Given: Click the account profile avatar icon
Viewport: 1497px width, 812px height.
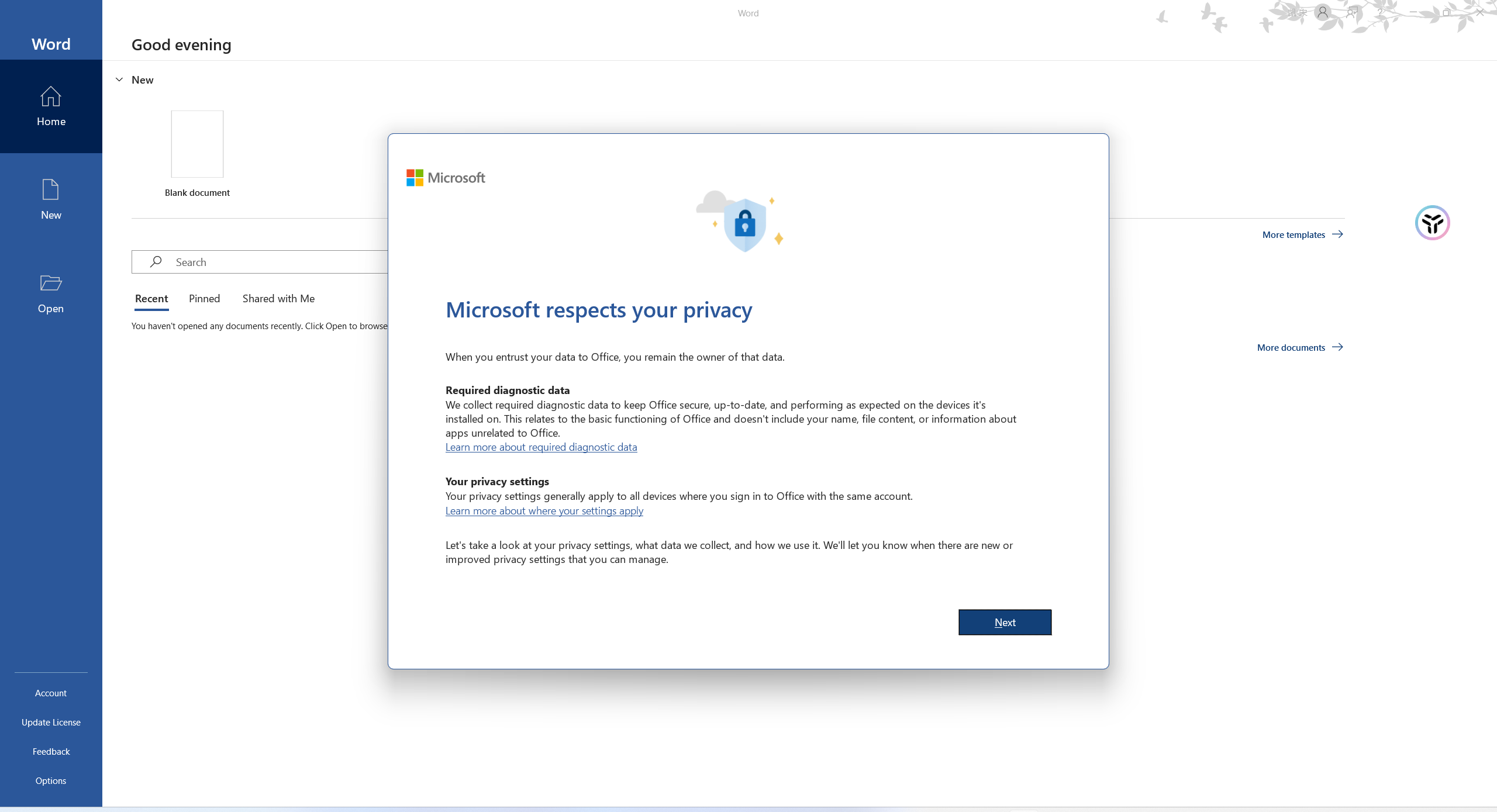Looking at the screenshot, I should coord(1323,12).
